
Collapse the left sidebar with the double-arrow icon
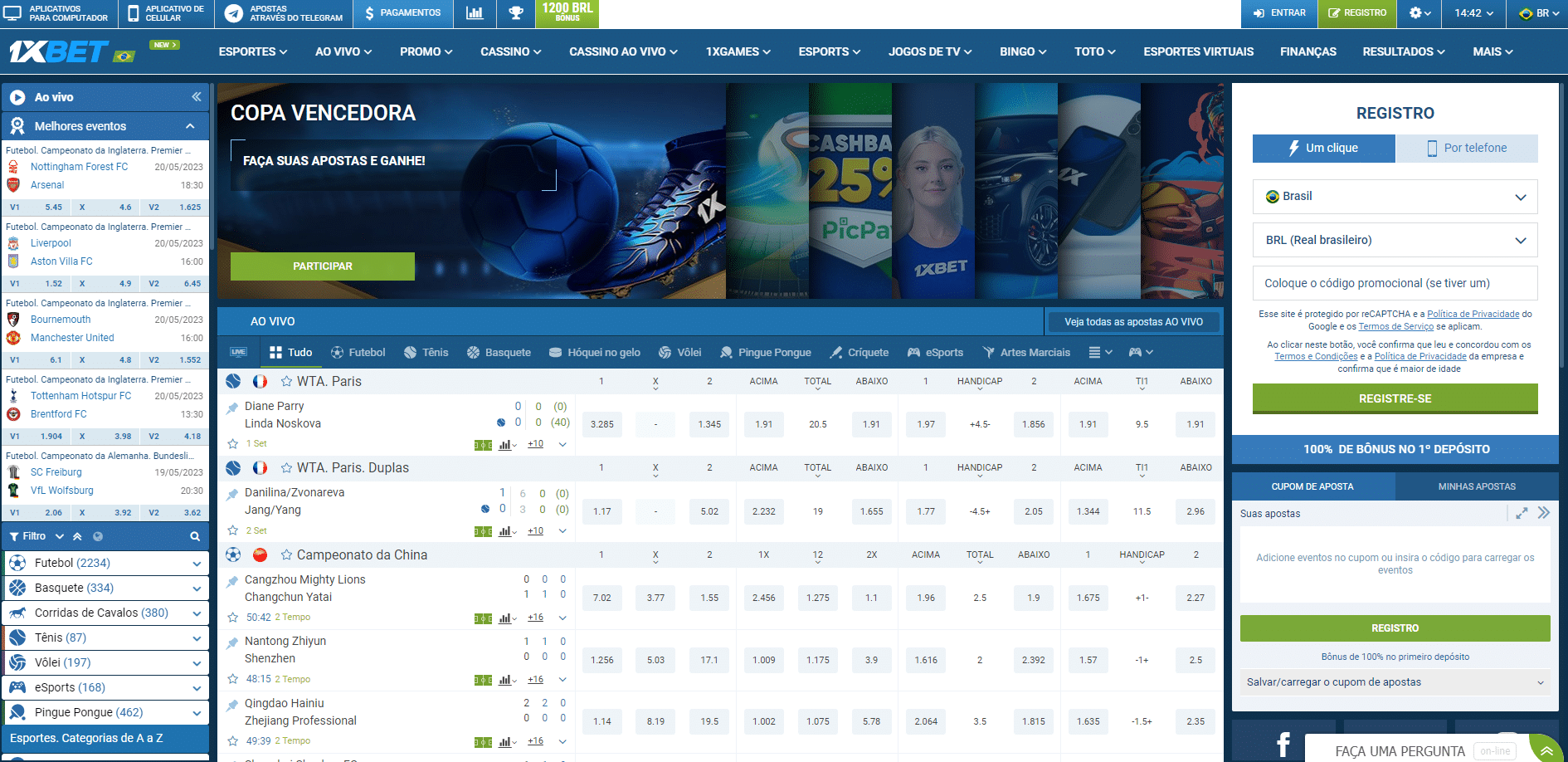197,97
